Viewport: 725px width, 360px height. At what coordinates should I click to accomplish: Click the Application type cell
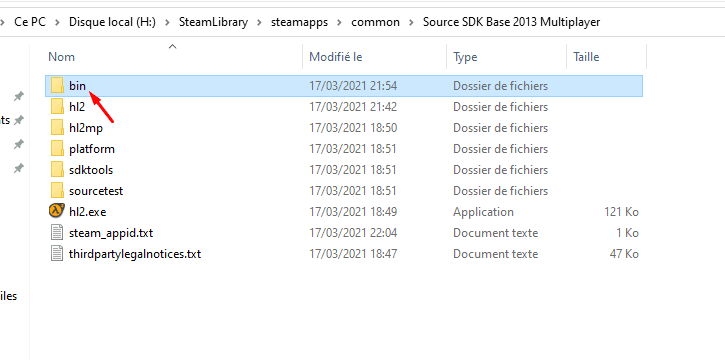tap(483, 212)
